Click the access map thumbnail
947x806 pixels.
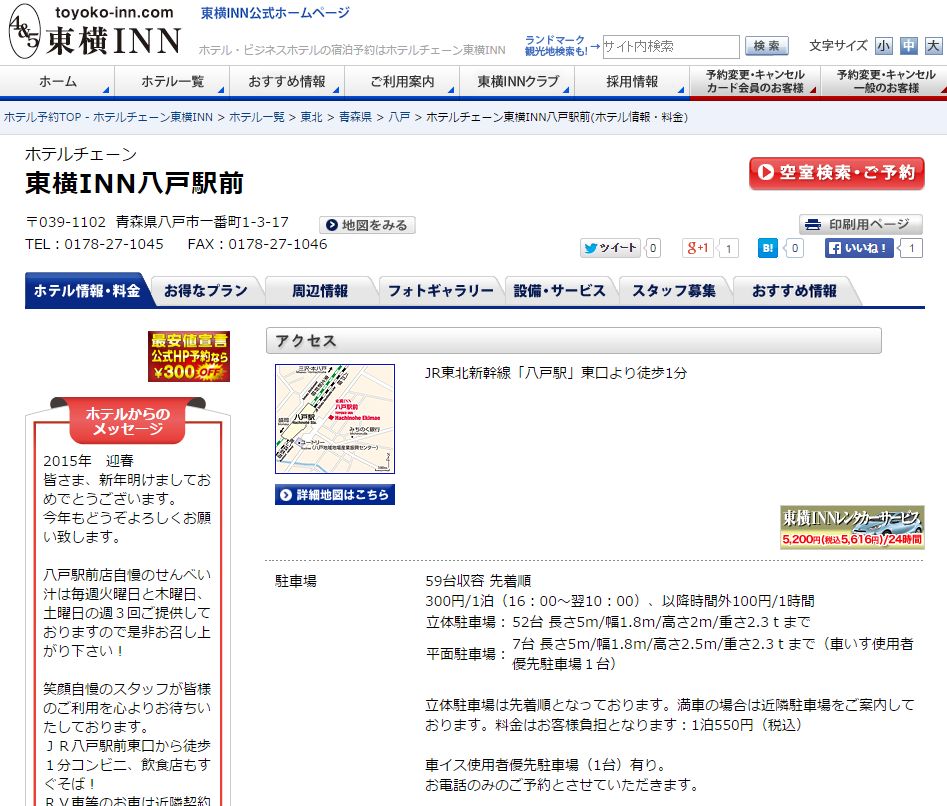[335, 419]
